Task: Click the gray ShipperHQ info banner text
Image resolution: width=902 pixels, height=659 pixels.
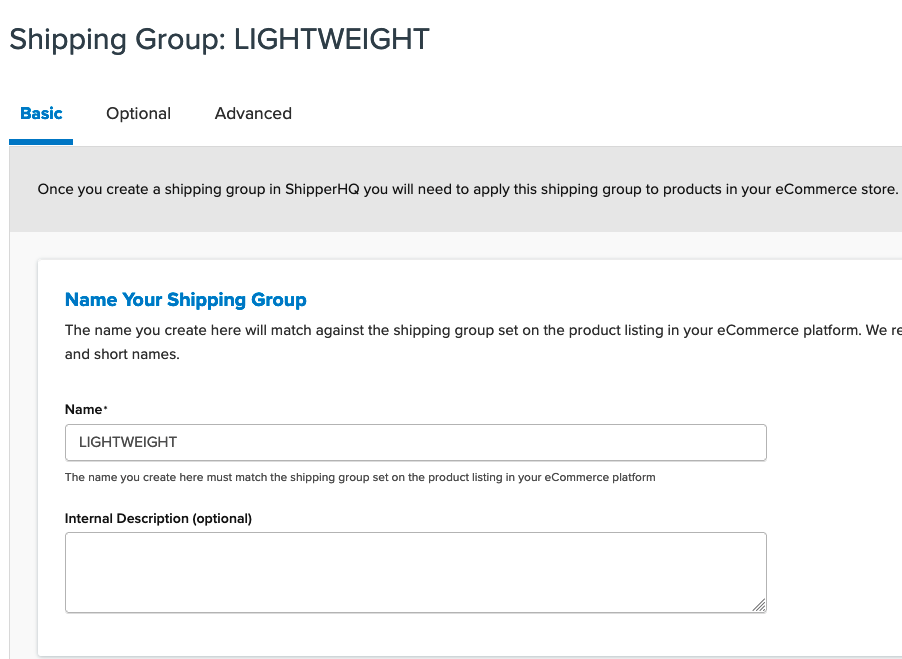Action: (x=467, y=189)
